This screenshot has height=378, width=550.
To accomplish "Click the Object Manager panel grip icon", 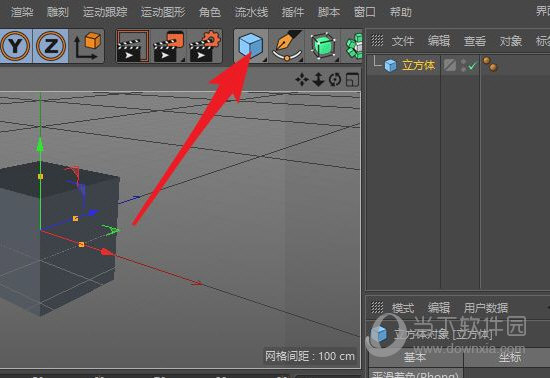I will tap(377, 40).
